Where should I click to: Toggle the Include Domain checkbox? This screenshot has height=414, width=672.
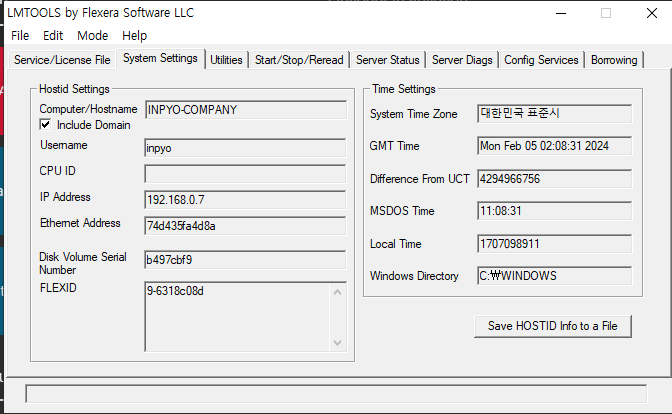click(x=45, y=125)
